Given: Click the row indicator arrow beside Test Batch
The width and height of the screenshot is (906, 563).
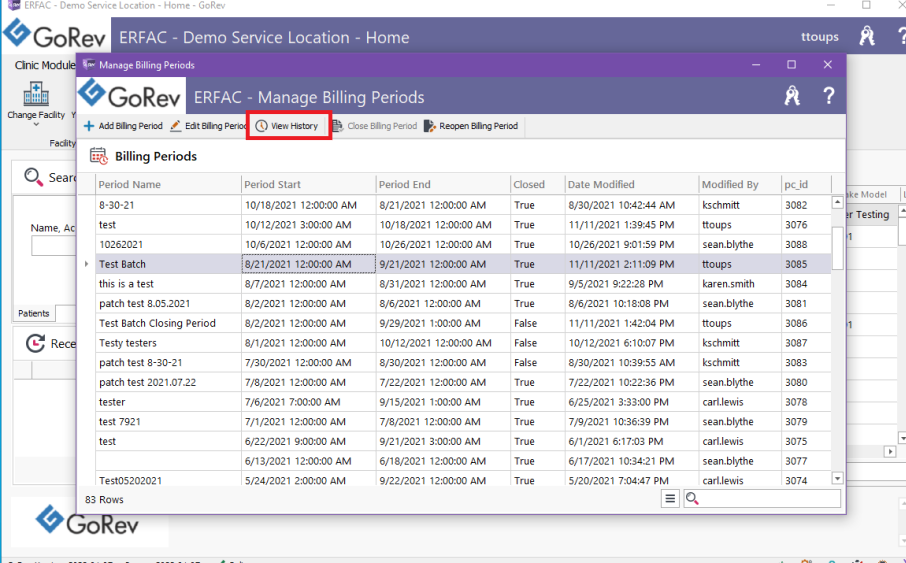Looking at the screenshot, I should click(x=87, y=264).
